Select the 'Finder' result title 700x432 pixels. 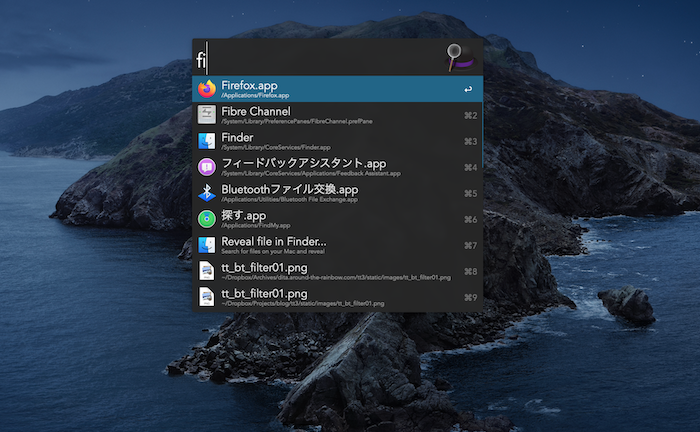(x=237, y=137)
